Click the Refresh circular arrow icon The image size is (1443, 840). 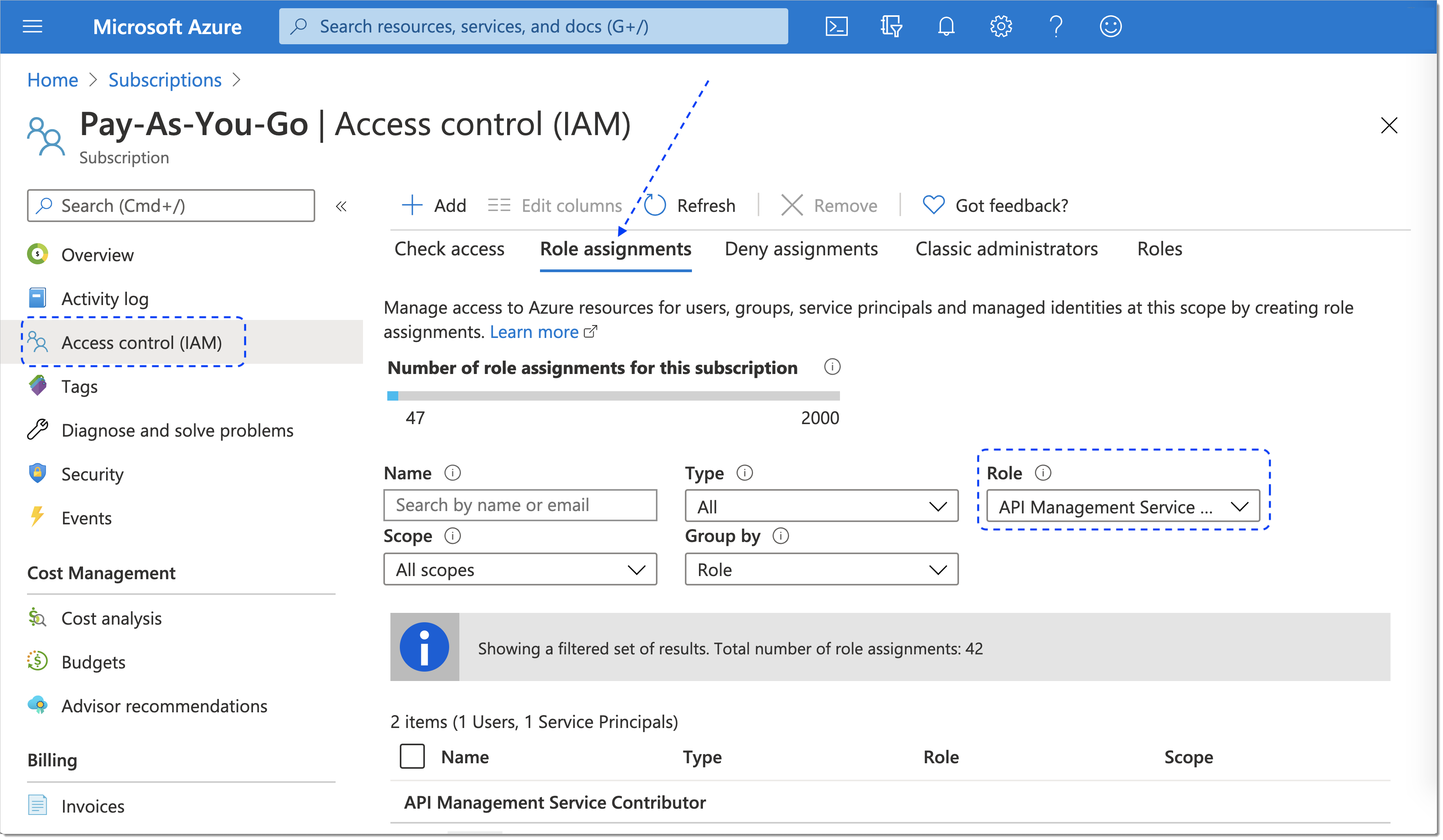click(655, 205)
